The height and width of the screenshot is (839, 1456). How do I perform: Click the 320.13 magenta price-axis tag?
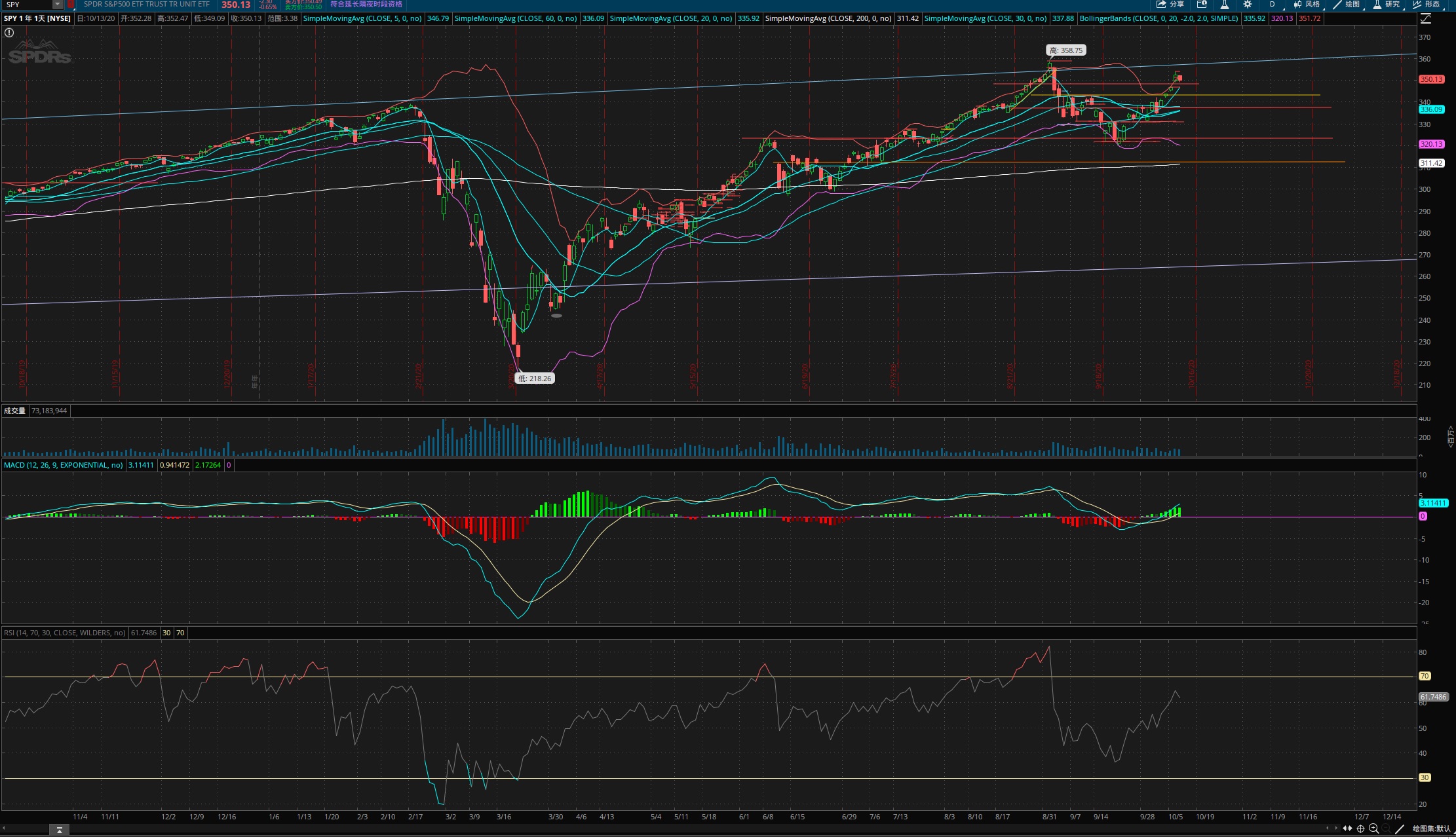(x=1431, y=144)
